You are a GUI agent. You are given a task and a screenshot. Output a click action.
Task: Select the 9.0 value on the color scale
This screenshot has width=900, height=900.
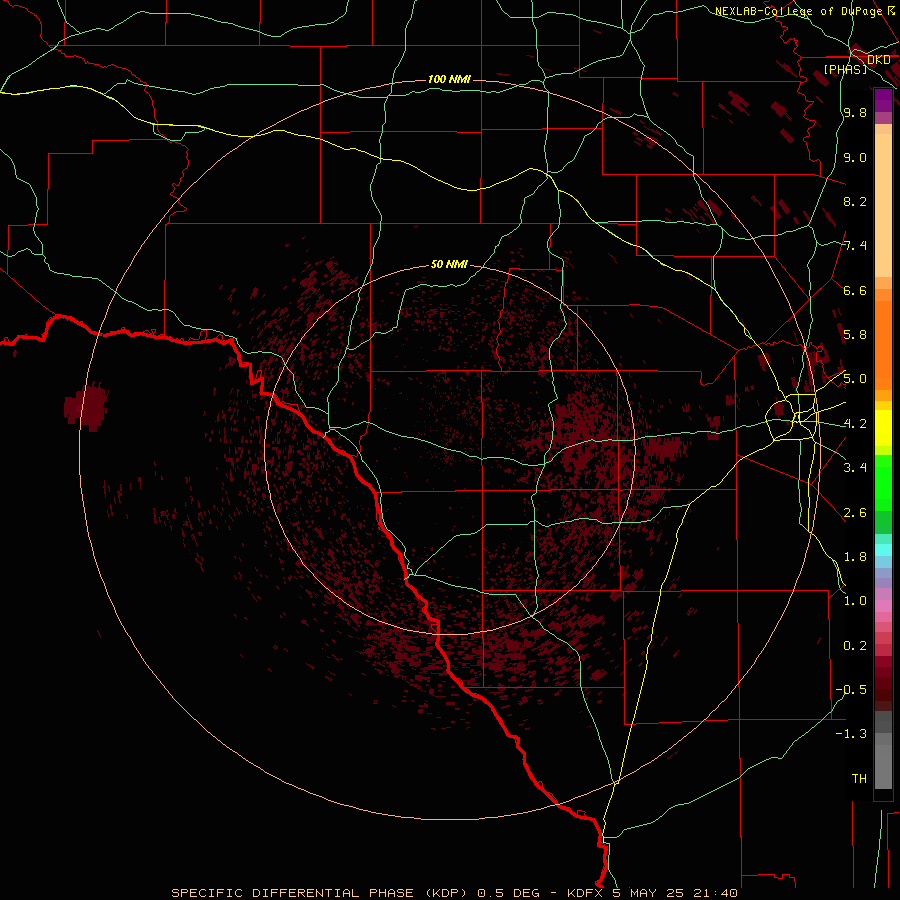click(x=855, y=157)
